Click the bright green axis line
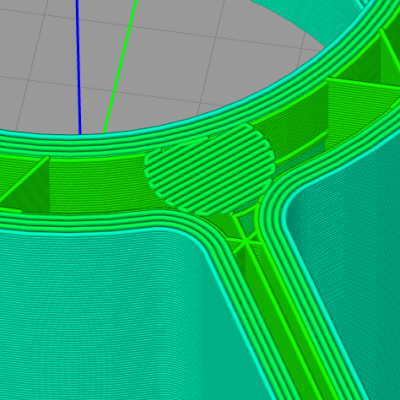400x400 pixels. point(121,67)
